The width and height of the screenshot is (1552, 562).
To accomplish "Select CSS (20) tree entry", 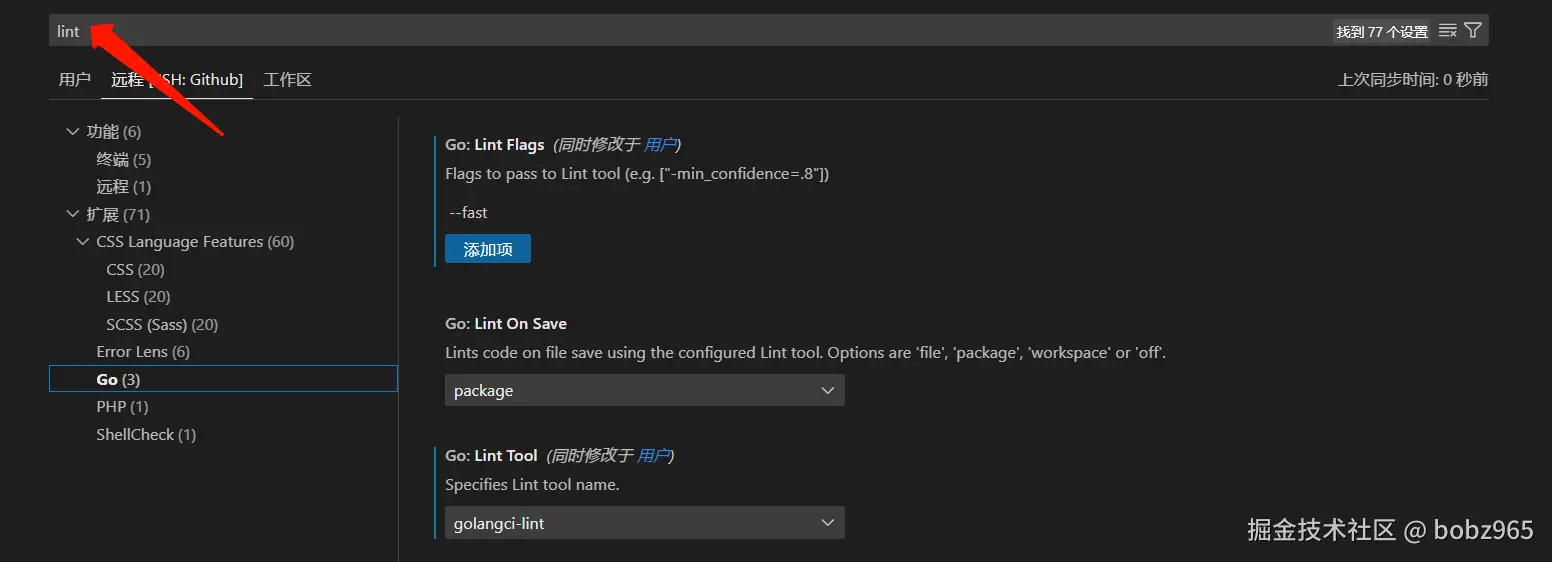I will point(135,269).
